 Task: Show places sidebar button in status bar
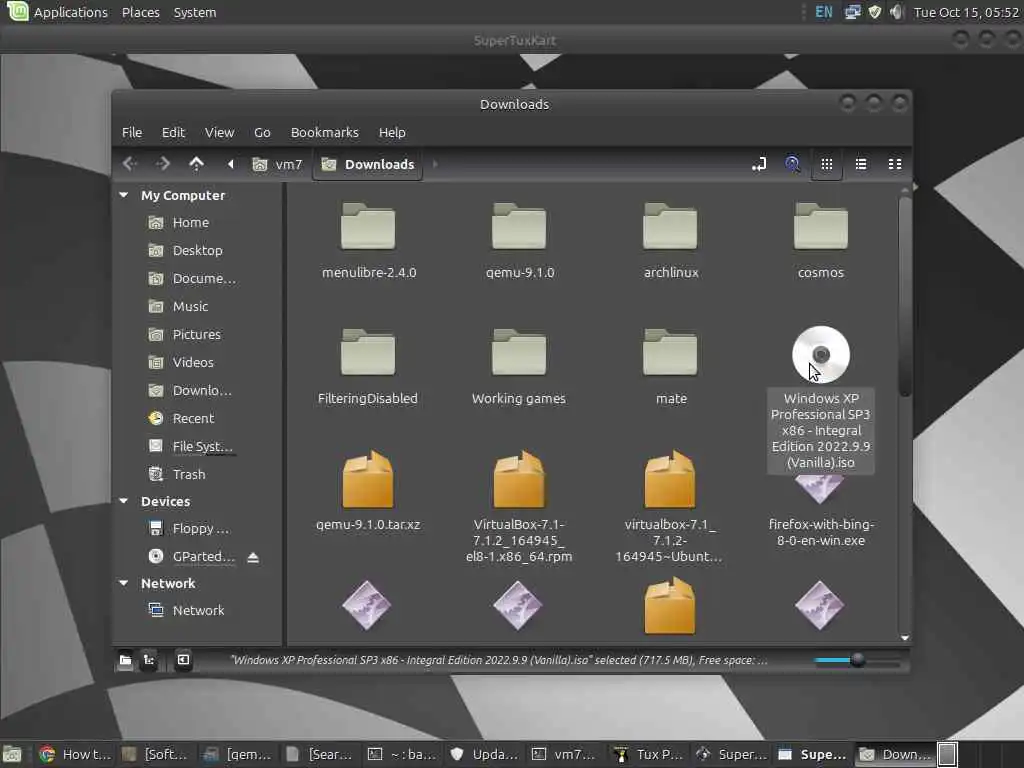[125, 660]
